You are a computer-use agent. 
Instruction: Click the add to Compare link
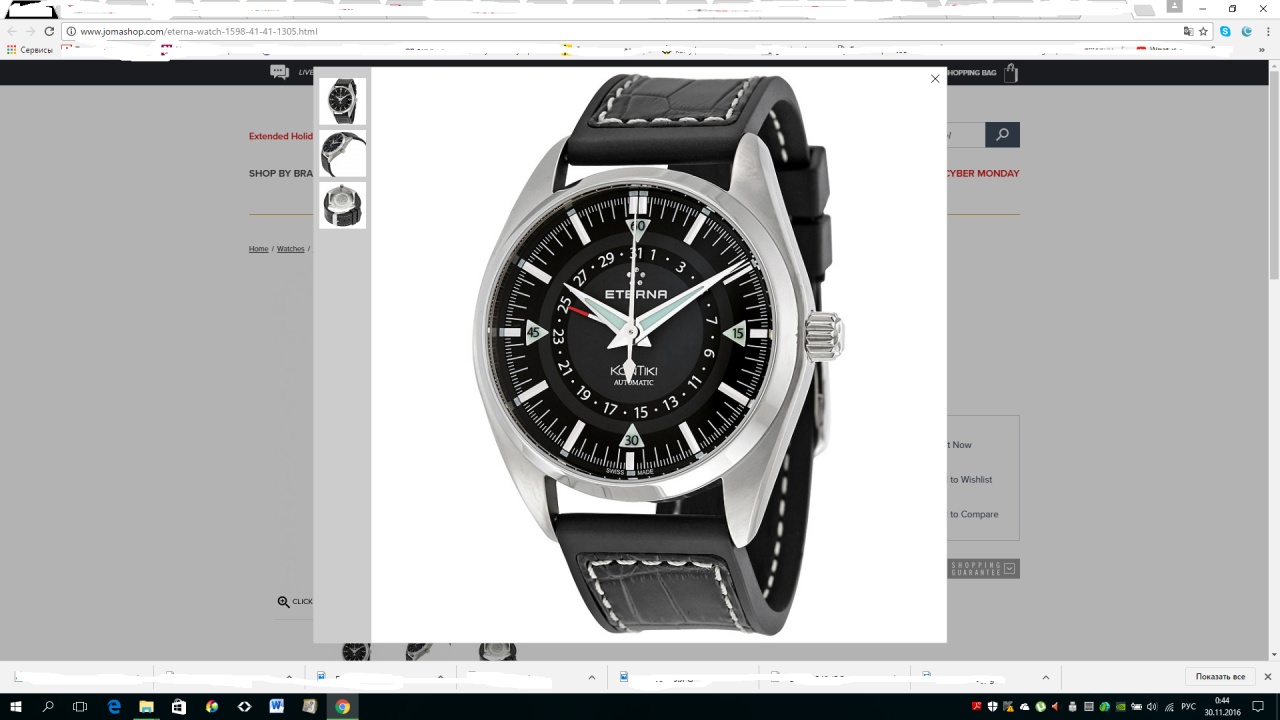coord(974,514)
